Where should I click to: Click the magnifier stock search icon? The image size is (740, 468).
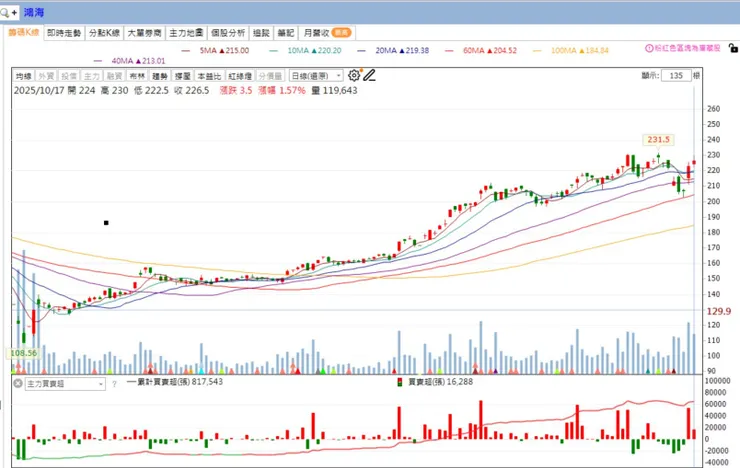[5, 13]
